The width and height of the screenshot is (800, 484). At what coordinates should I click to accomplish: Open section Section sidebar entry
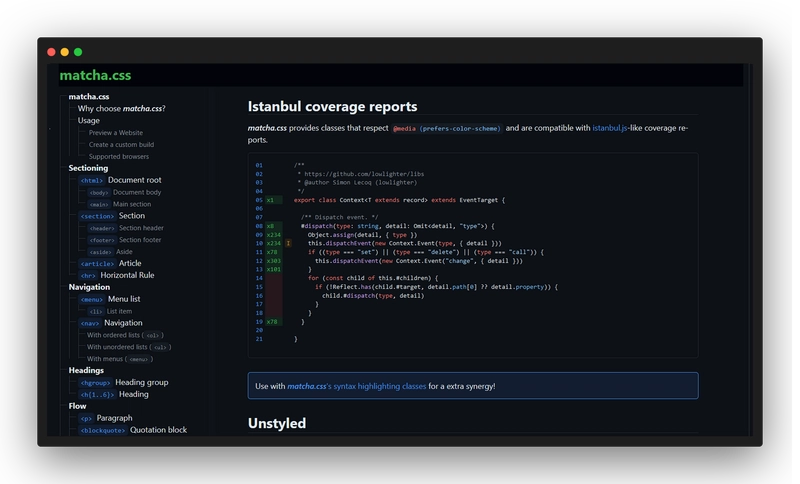(112, 216)
